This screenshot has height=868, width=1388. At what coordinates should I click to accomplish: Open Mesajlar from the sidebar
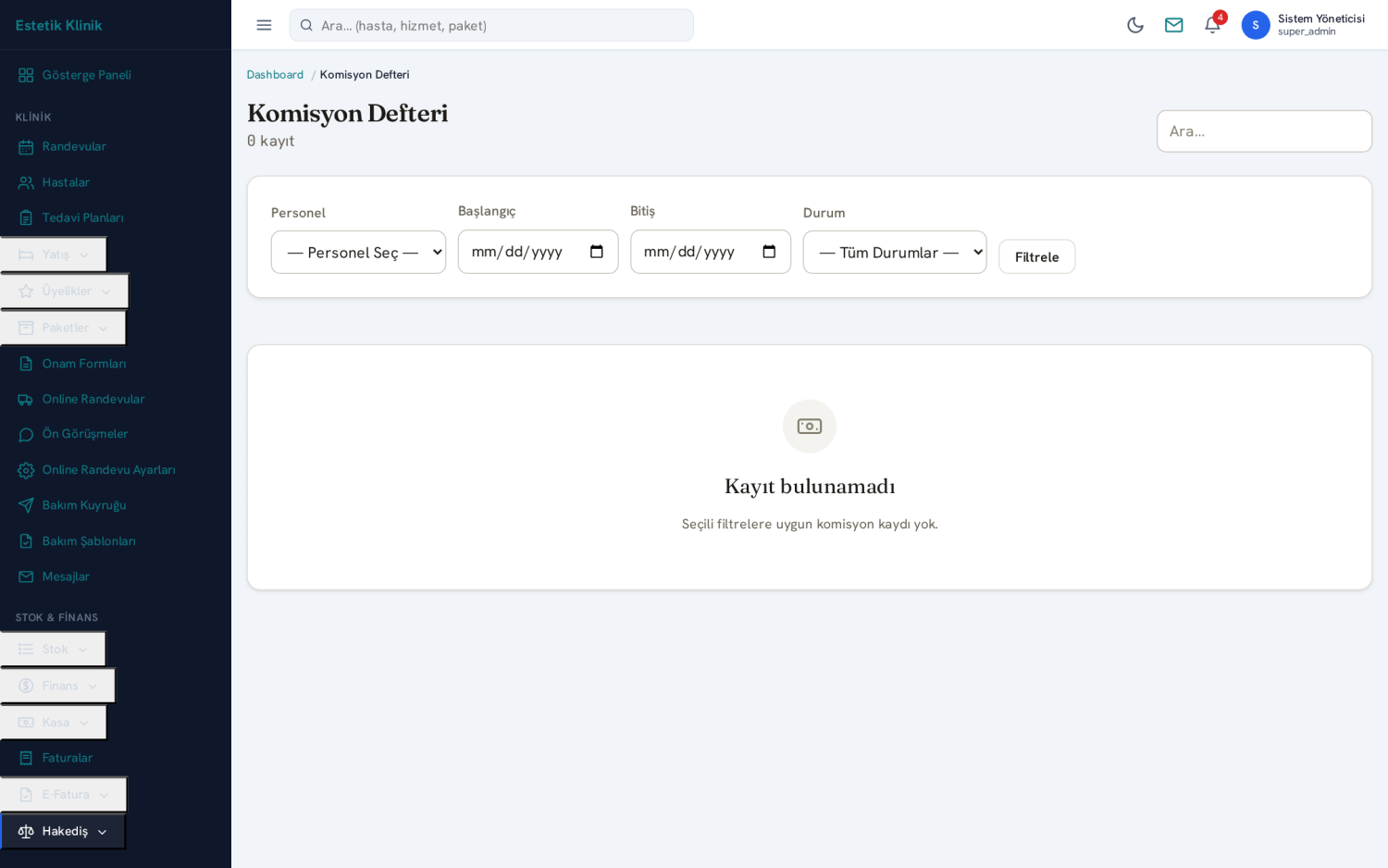pos(66,577)
